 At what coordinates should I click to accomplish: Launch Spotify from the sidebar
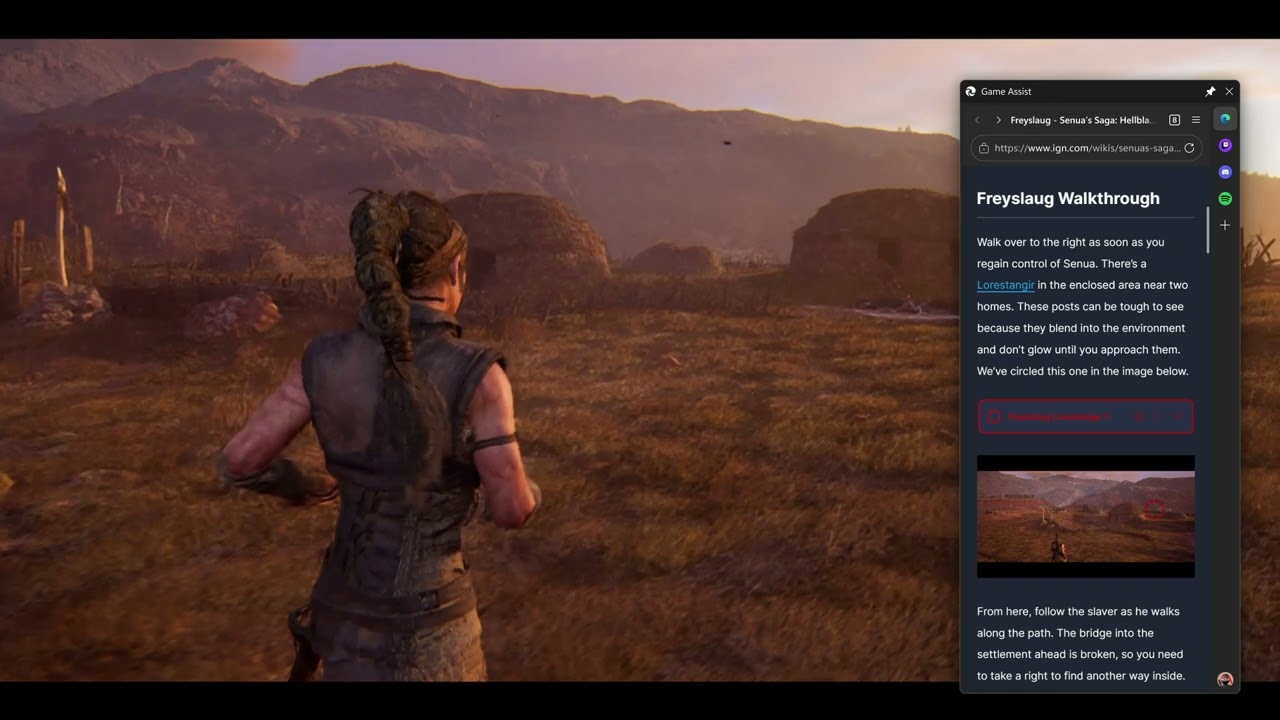coord(1225,198)
